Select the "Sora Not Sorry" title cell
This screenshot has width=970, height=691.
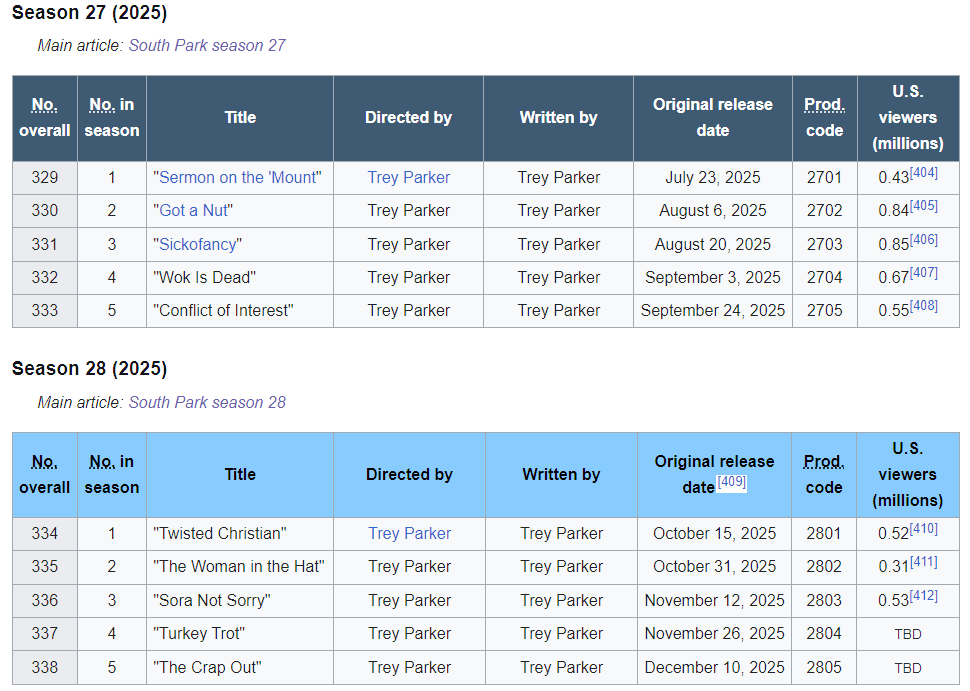click(240, 601)
